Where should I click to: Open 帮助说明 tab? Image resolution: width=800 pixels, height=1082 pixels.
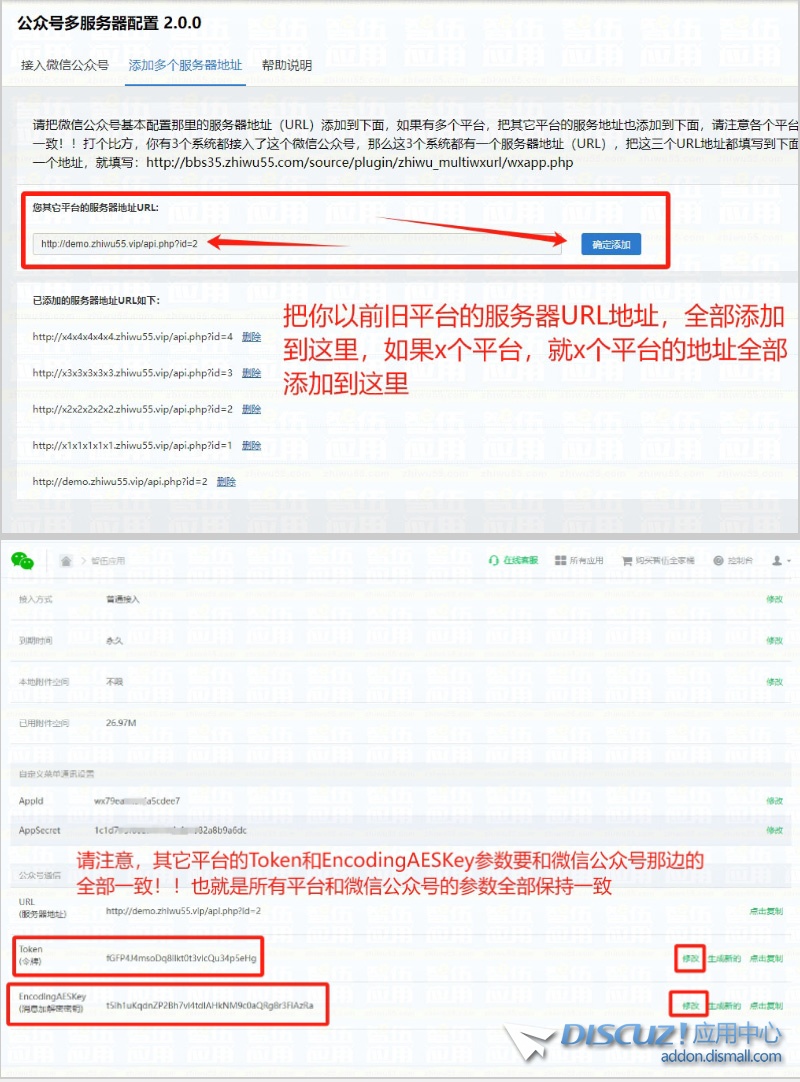pos(286,65)
